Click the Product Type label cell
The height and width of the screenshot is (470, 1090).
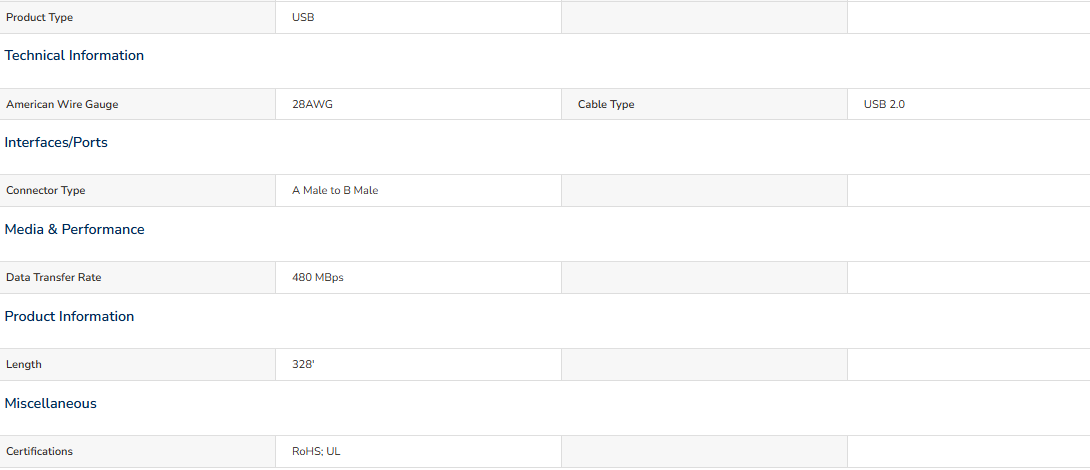click(x=138, y=17)
